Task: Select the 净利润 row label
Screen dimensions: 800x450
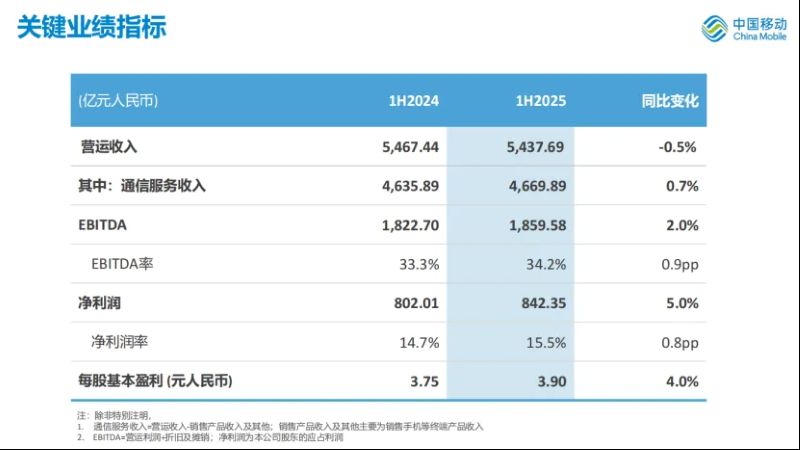Action: pyautogui.click(x=99, y=303)
